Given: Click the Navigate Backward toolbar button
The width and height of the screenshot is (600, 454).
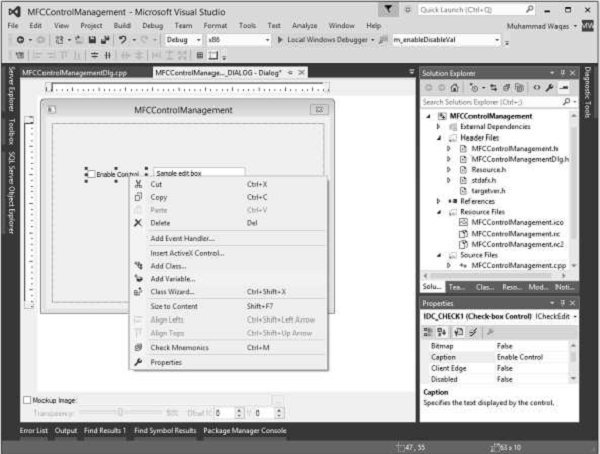Looking at the screenshot, I should tap(20, 40).
